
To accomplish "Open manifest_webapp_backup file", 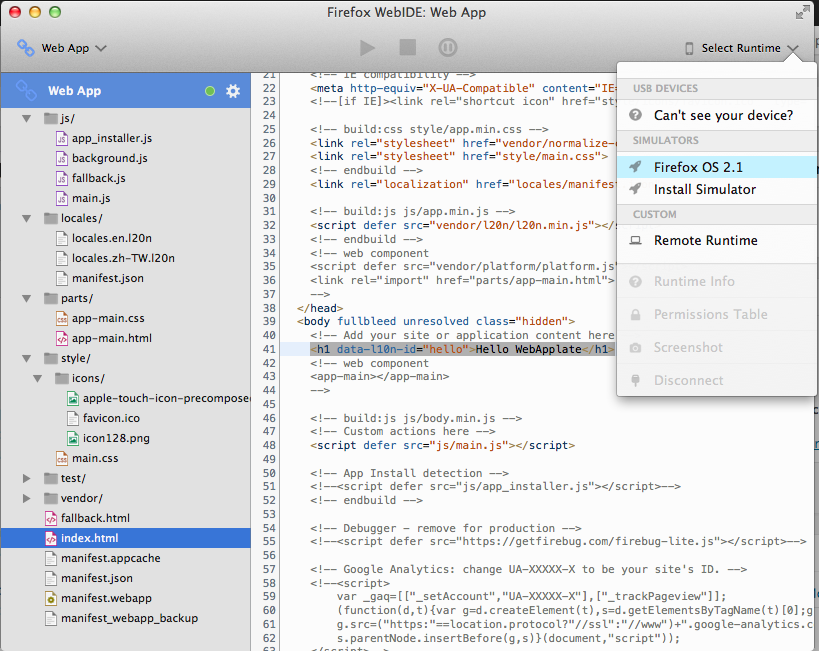I will tap(130, 618).
